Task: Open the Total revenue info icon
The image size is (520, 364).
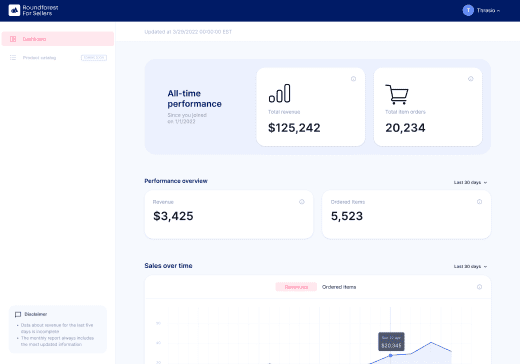Action: 353,79
